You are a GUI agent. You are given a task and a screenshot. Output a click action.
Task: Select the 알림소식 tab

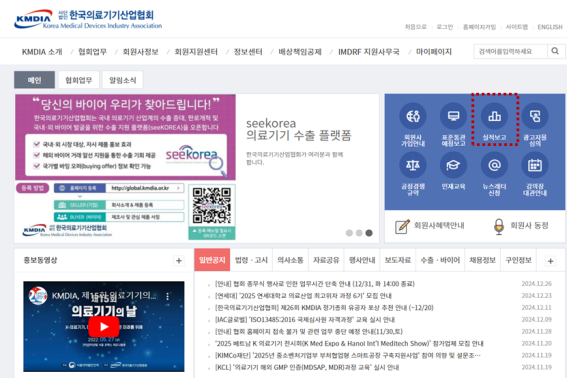tap(123, 80)
